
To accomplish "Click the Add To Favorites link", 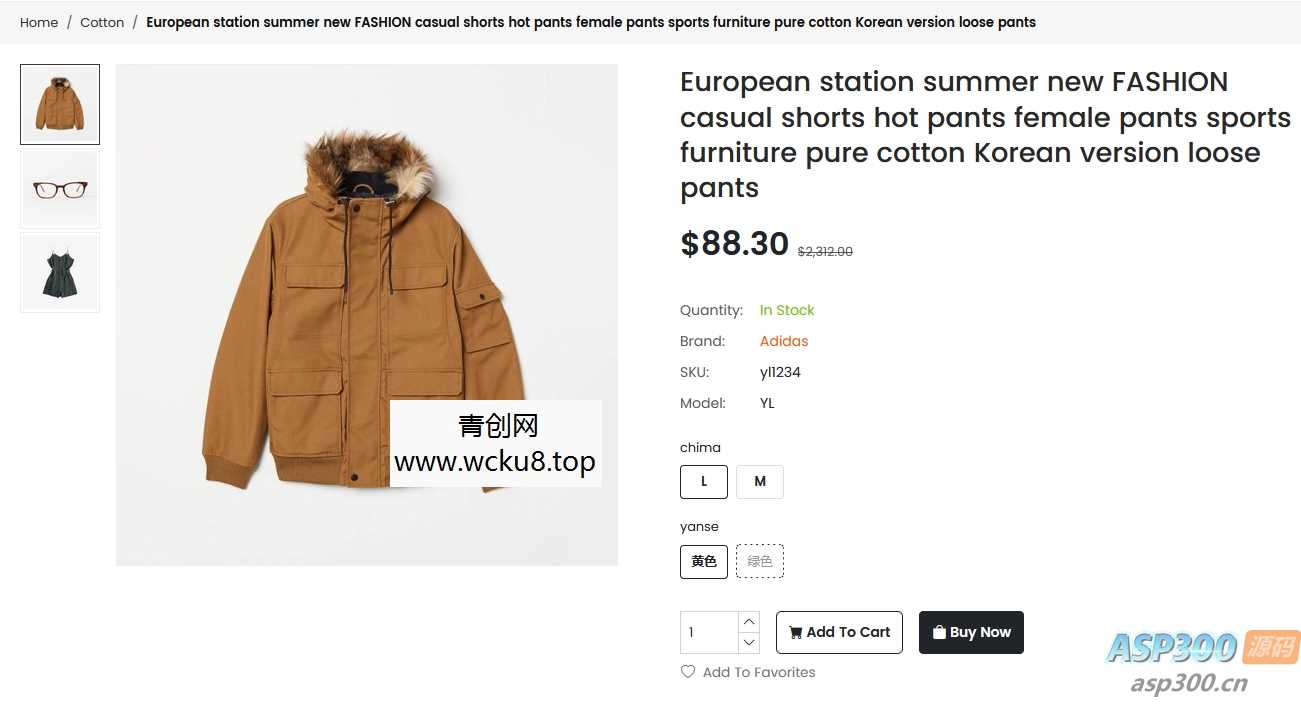I will (759, 672).
